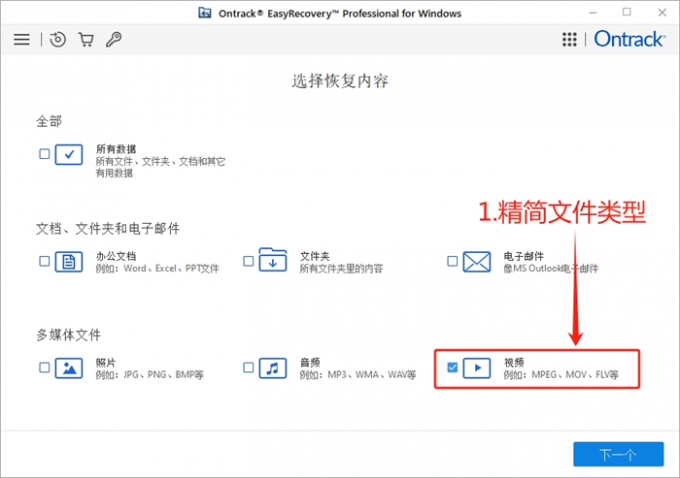Click the 文件夹 label text
This screenshot has height=478, width=680.
(x=314, y=256)
